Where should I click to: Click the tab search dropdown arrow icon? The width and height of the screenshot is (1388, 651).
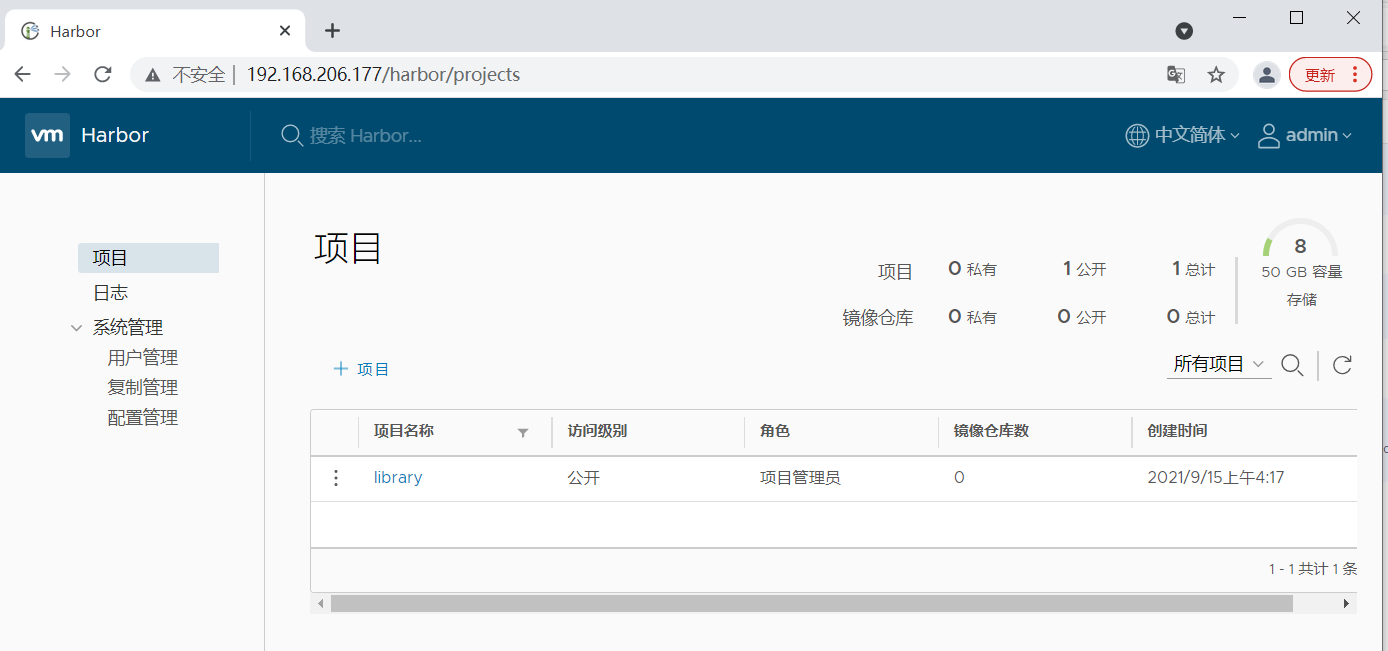1184,31
